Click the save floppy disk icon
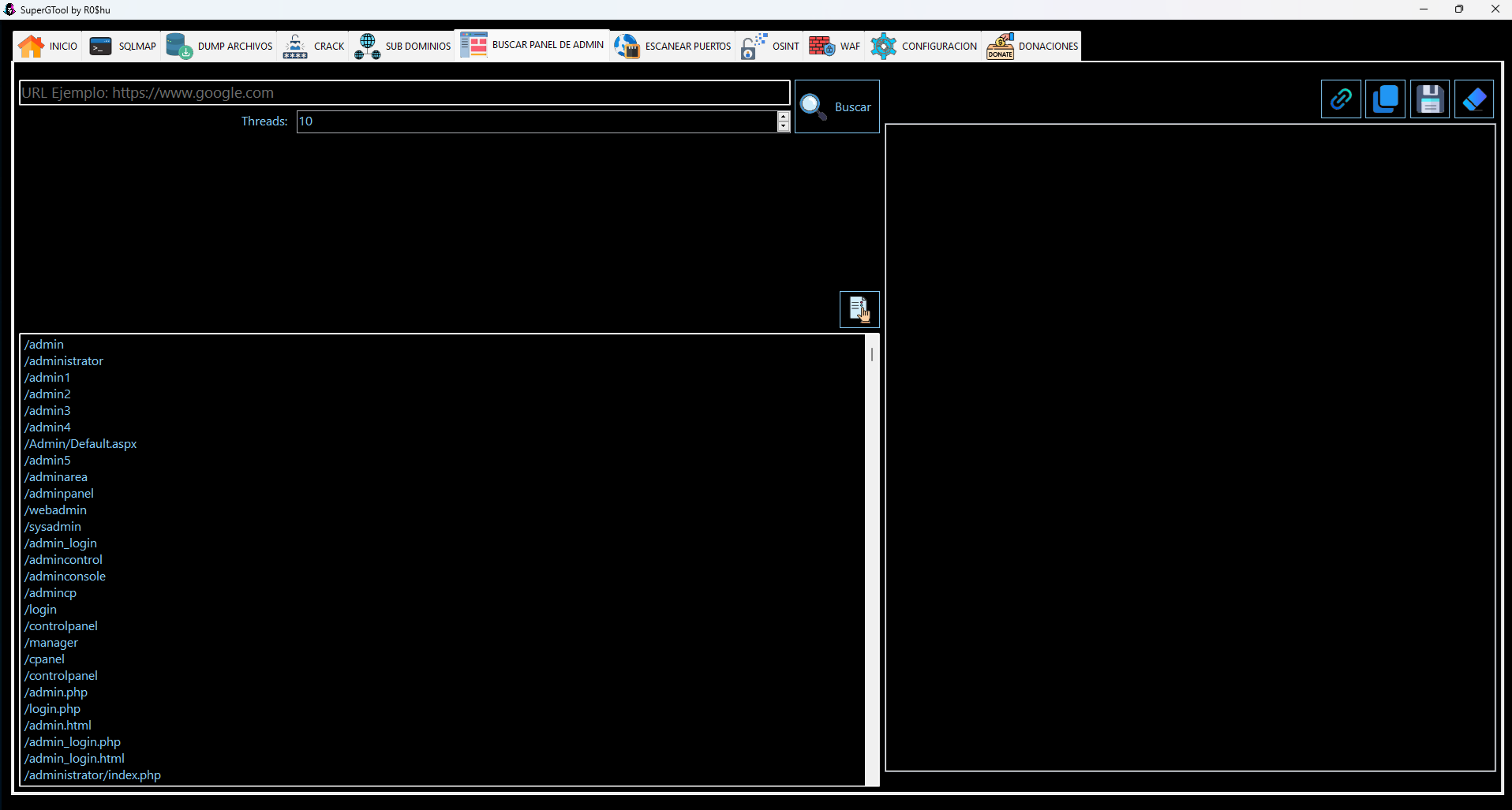This screenshot has width=1512, height=810. (x=1430, y=99)
